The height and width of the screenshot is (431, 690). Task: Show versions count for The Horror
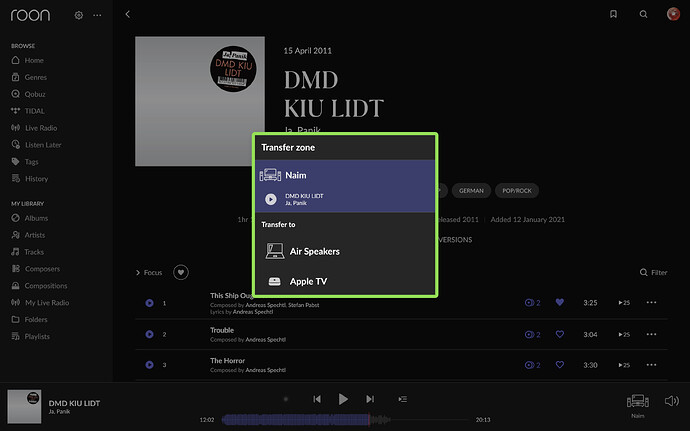(x=532, y=365)
